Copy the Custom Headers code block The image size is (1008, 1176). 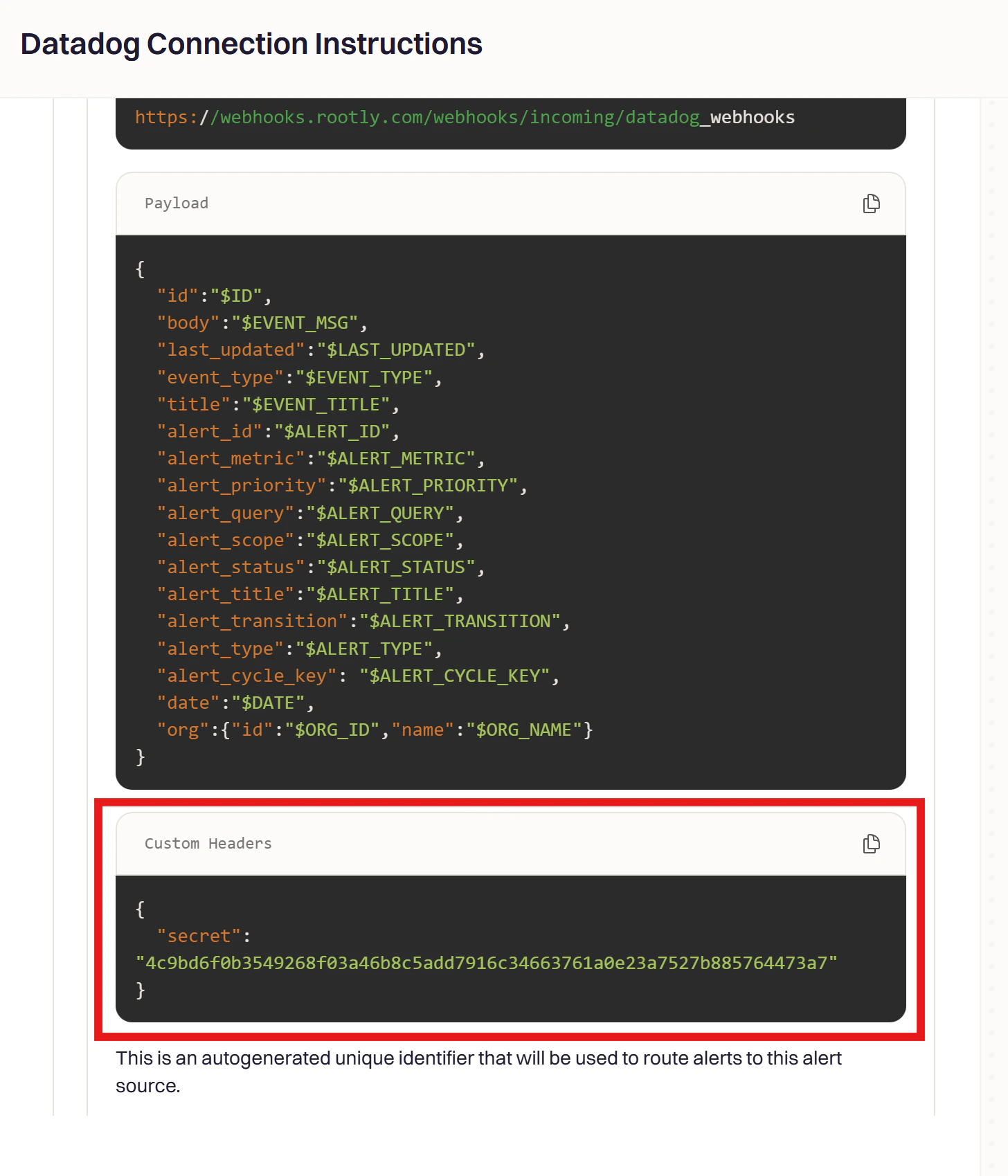click(x=871, y=844)
